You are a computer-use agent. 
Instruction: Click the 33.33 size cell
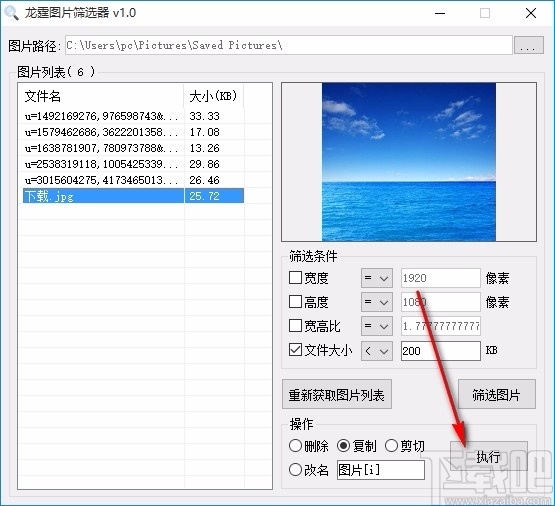coord(205,116)
